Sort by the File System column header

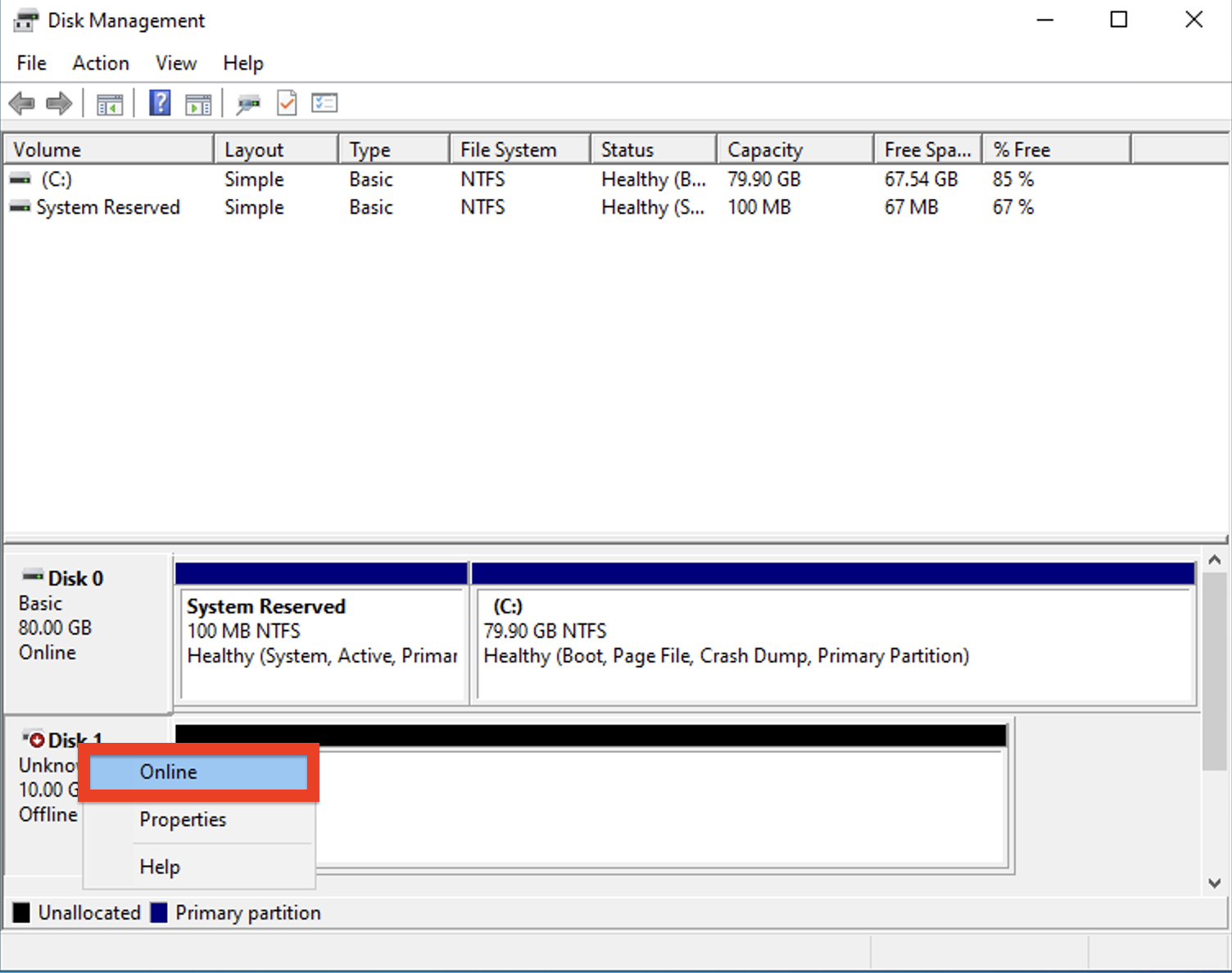point(520,150)
